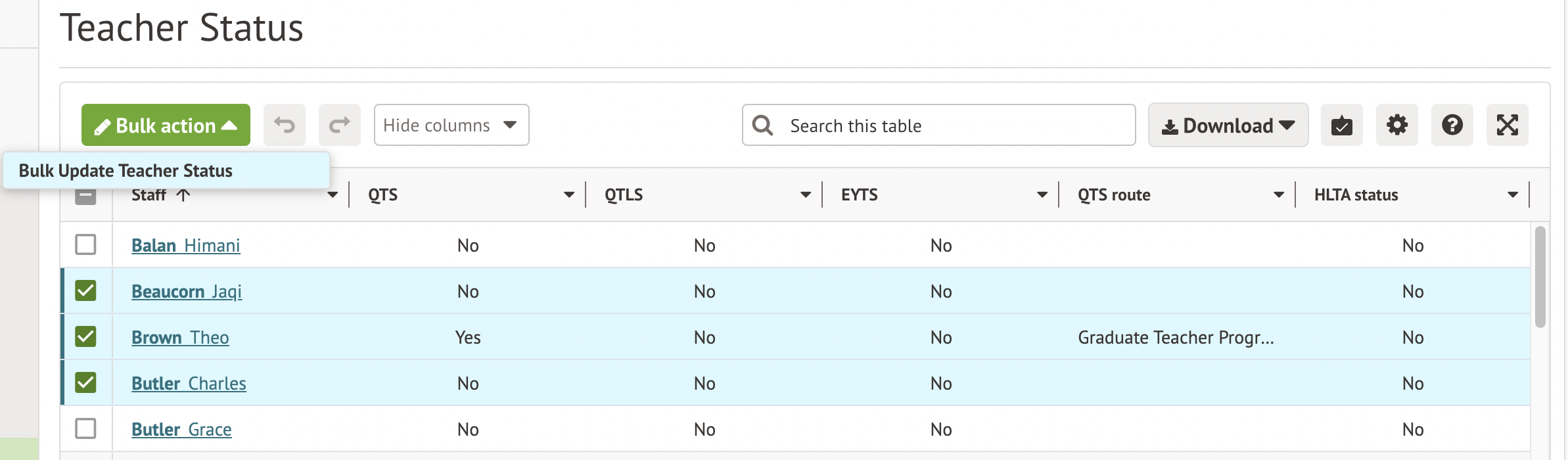Open the Download dropdown
The image size is (1568, 460).
click(1228, 125)
